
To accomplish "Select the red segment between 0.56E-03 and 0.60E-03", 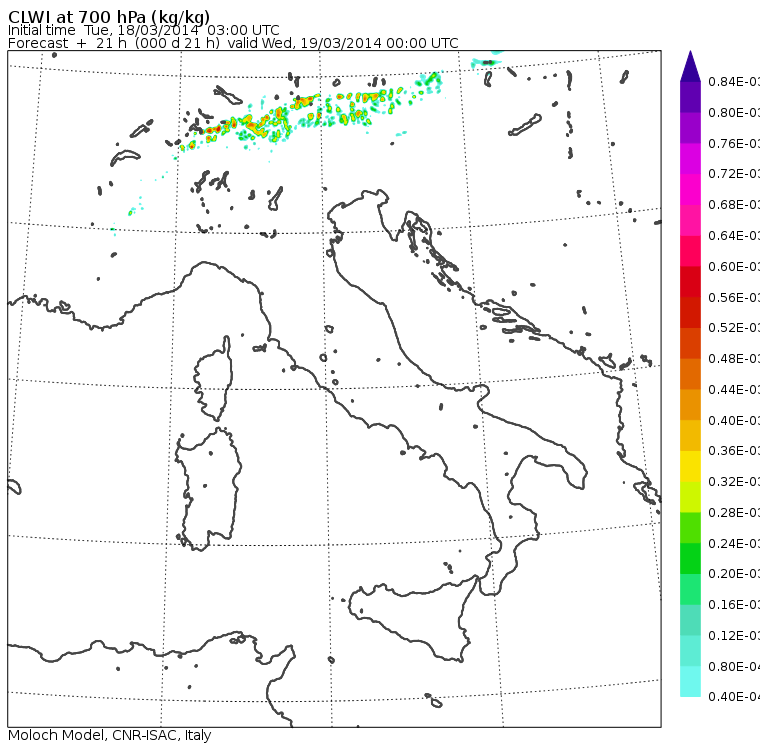I will click(x=690, y=282).
